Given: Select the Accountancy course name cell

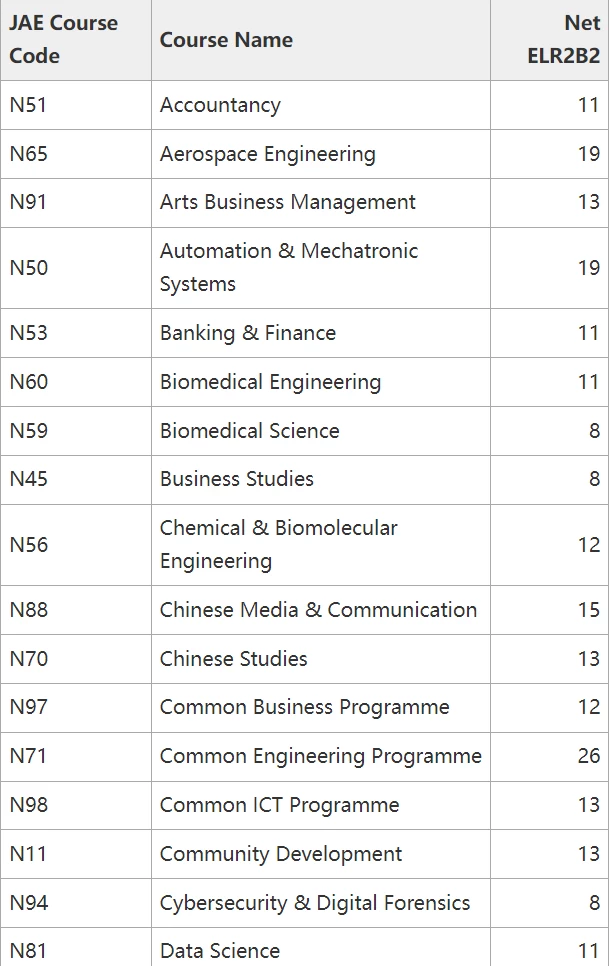Looking at the screenshot, I should [x=321, y=105].
